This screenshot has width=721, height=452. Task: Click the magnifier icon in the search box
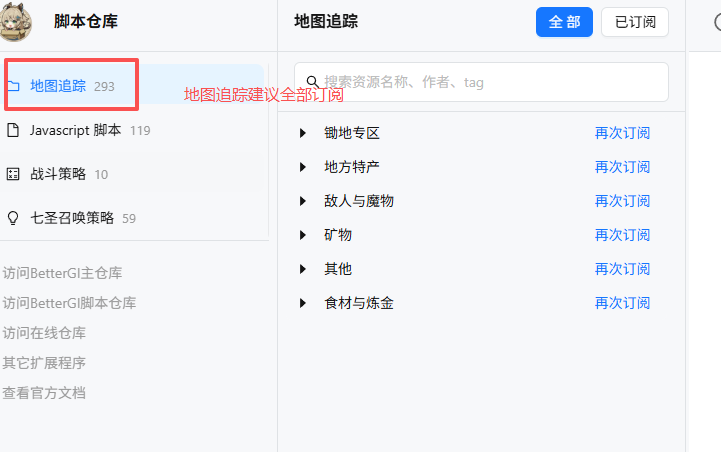click(x=312, y=82)
